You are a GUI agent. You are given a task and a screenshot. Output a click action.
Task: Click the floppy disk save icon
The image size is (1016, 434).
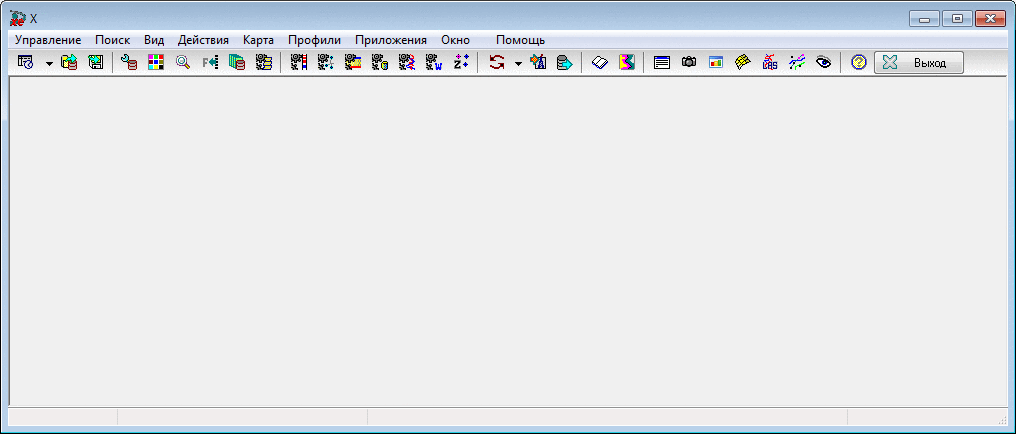96,63
